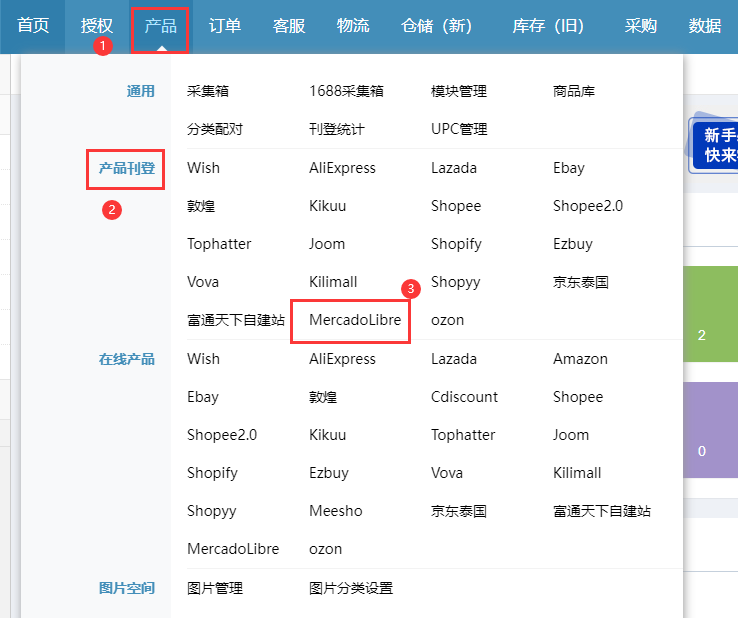Choose Vova under 产品刊登
This screenshot has height=618, width=738.
[x=203, y=282]
